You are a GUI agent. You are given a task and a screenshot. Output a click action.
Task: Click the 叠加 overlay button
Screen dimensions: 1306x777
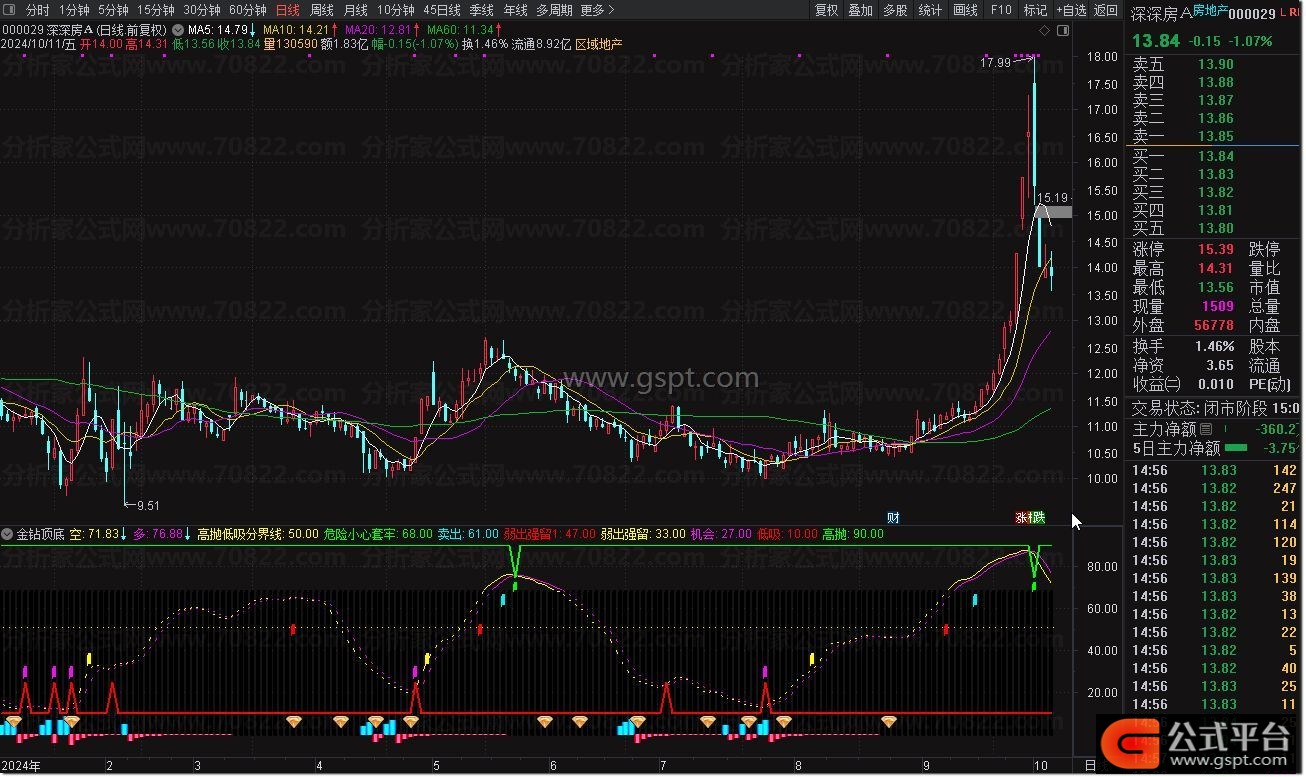tap(860, 10)
